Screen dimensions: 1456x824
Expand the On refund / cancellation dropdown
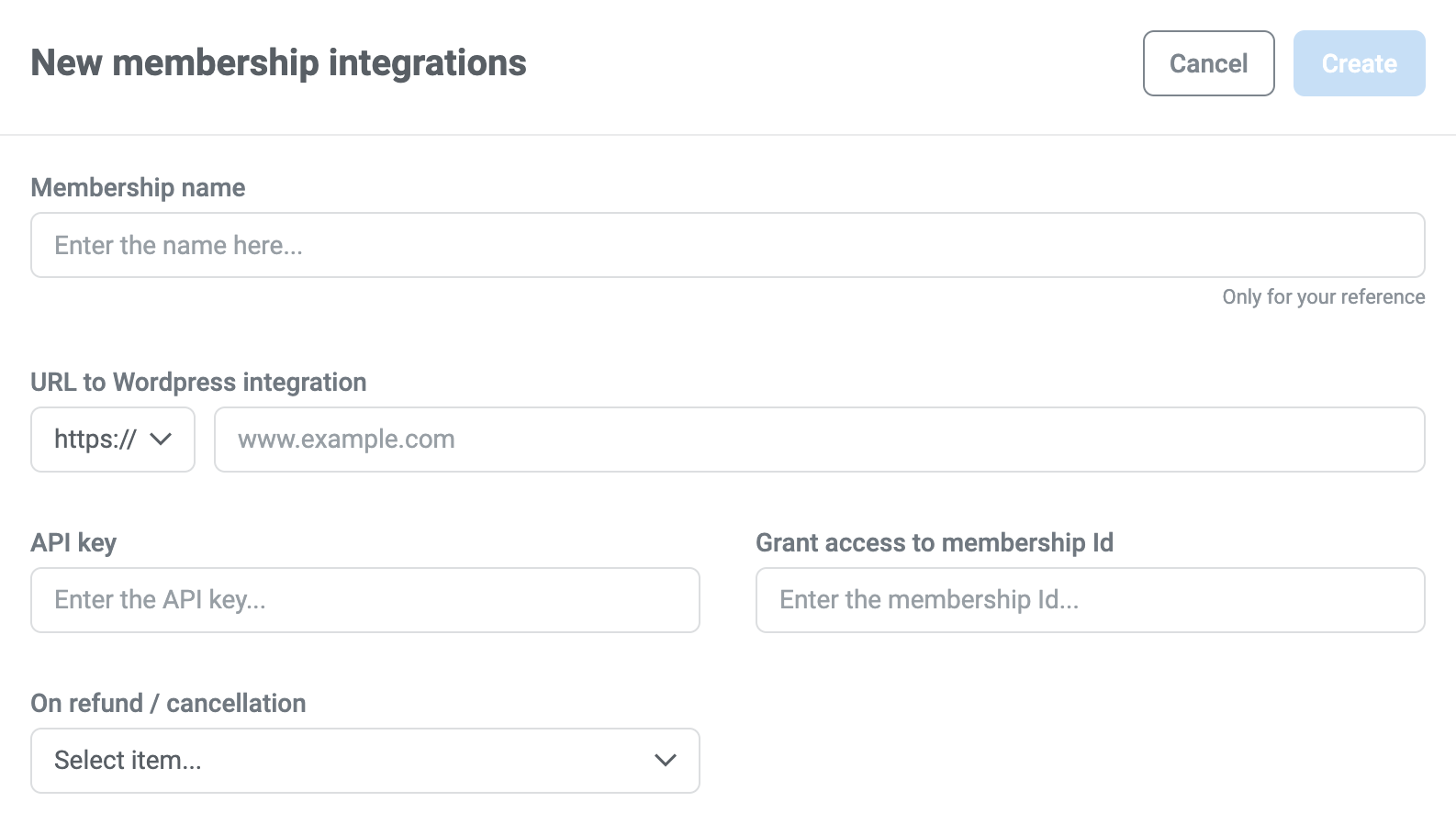(365, 761)
